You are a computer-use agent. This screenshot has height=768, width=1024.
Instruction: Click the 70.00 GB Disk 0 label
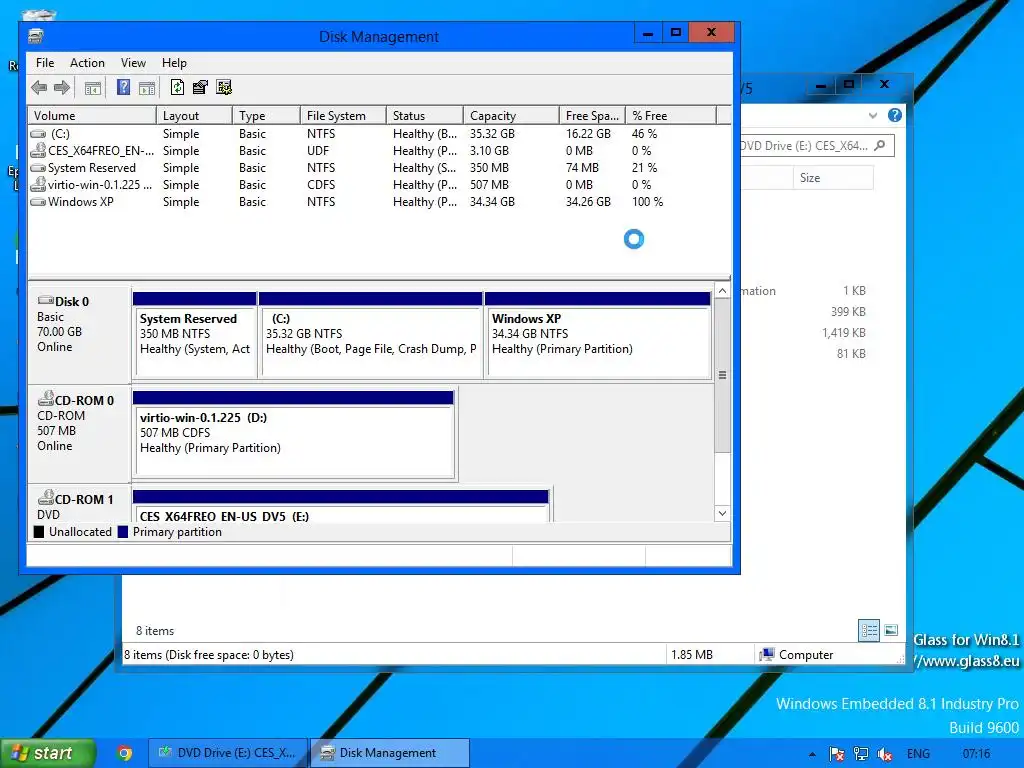[x=59, y=332]
